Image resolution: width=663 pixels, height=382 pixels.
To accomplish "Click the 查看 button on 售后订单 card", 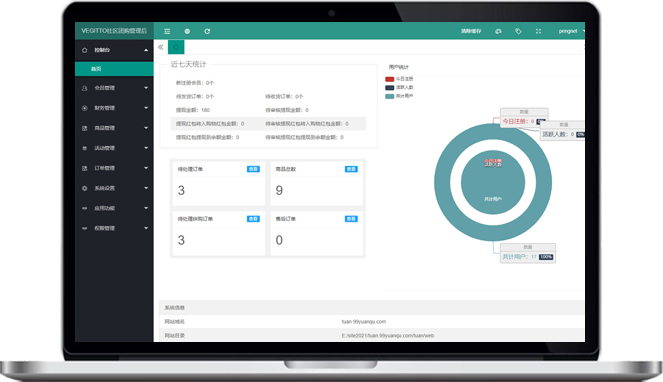I will [351, 219].
